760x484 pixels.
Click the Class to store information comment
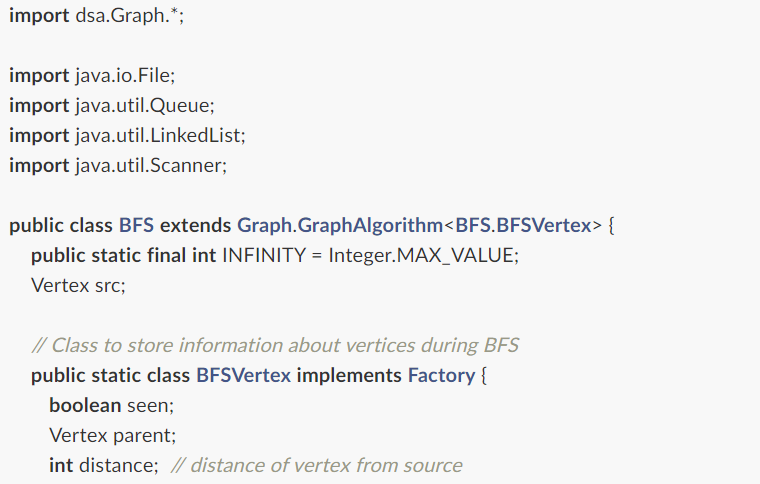tap(275, 345)
